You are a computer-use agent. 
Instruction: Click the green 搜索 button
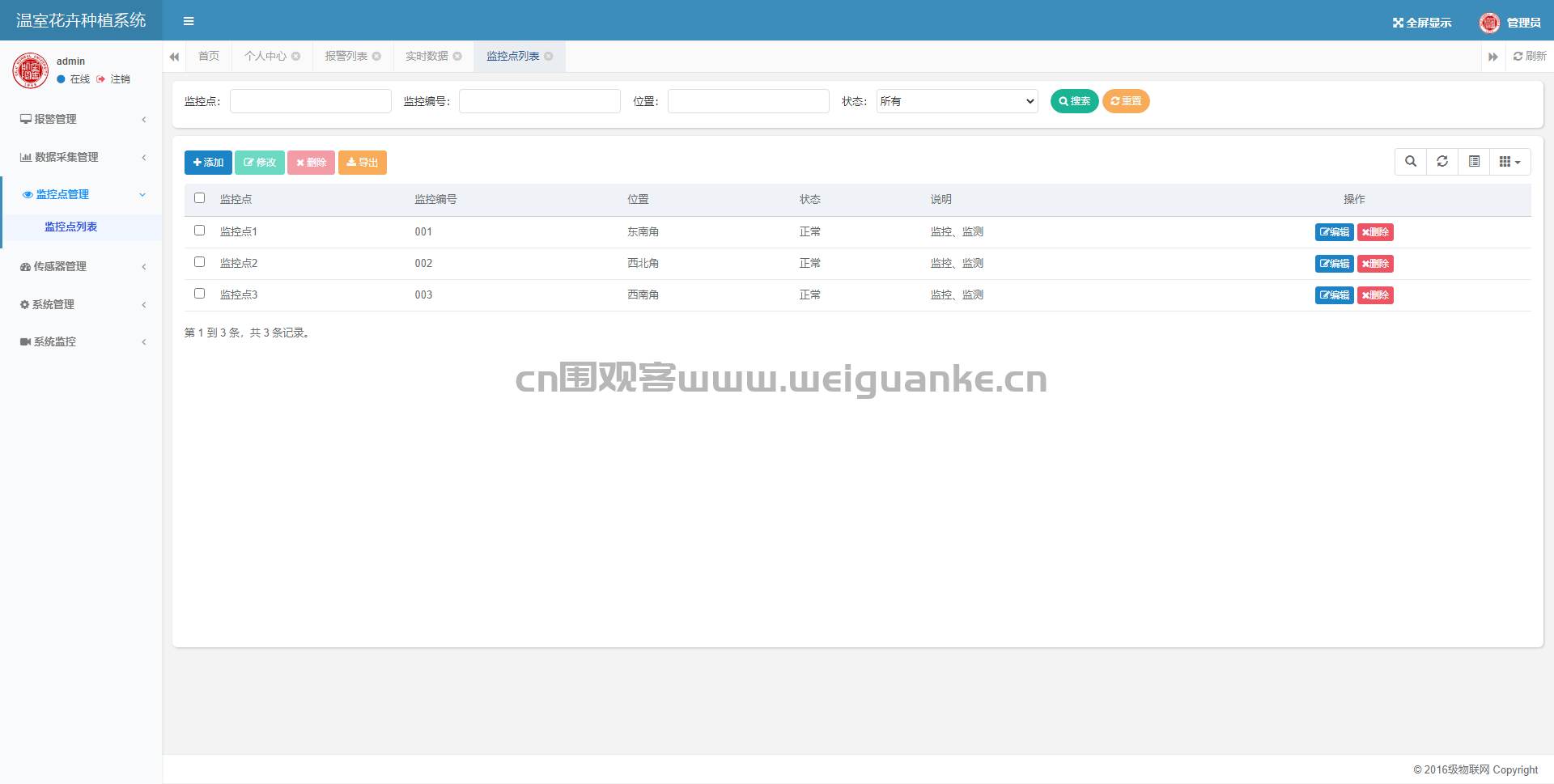pos(1074,101)
